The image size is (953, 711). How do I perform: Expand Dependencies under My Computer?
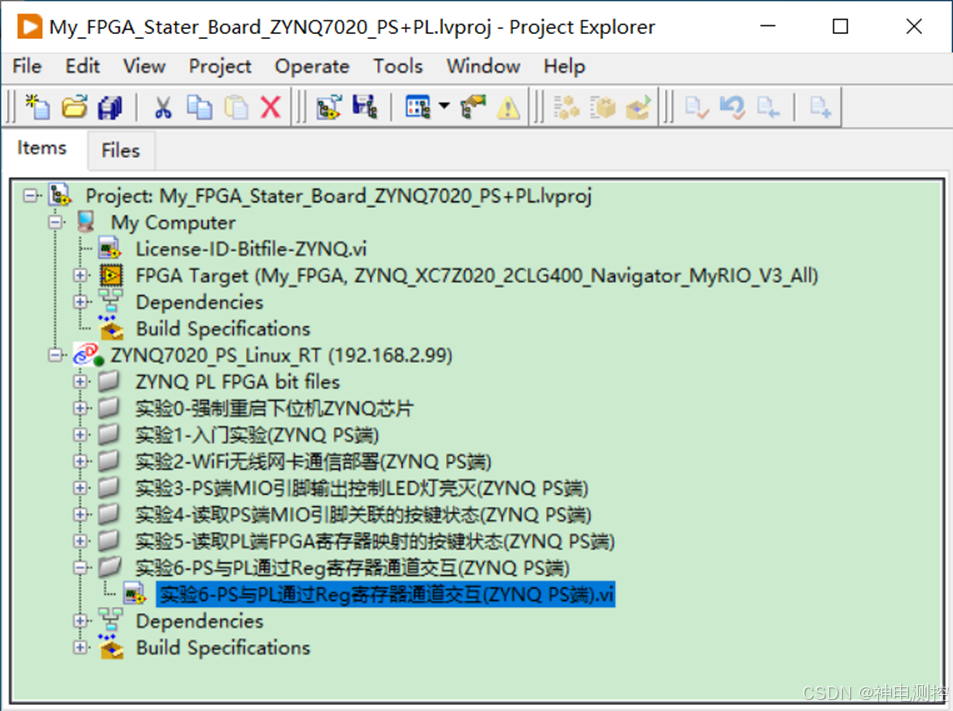click(80, 302)
